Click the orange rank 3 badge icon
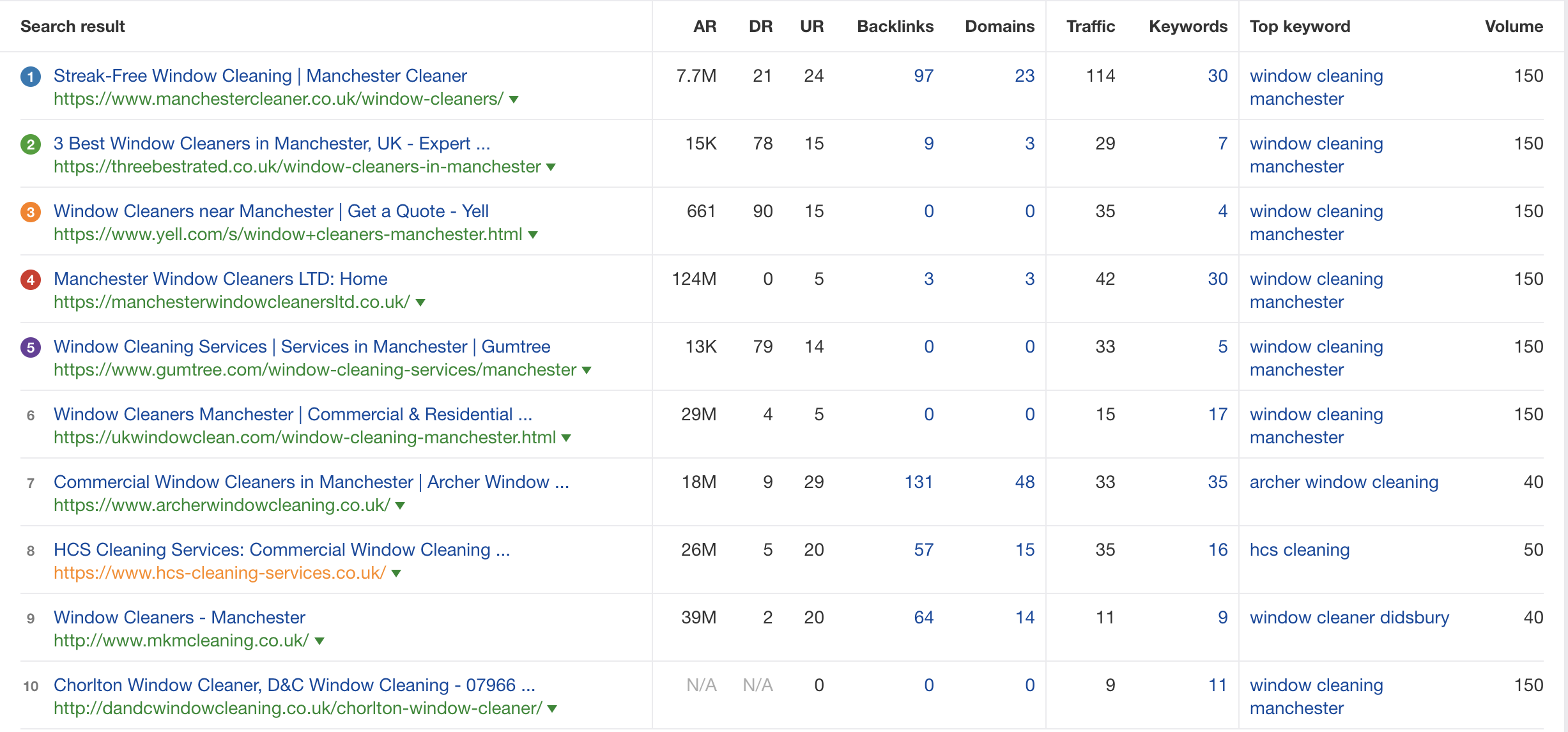The image size is (1568, 732). coord(31,212)
